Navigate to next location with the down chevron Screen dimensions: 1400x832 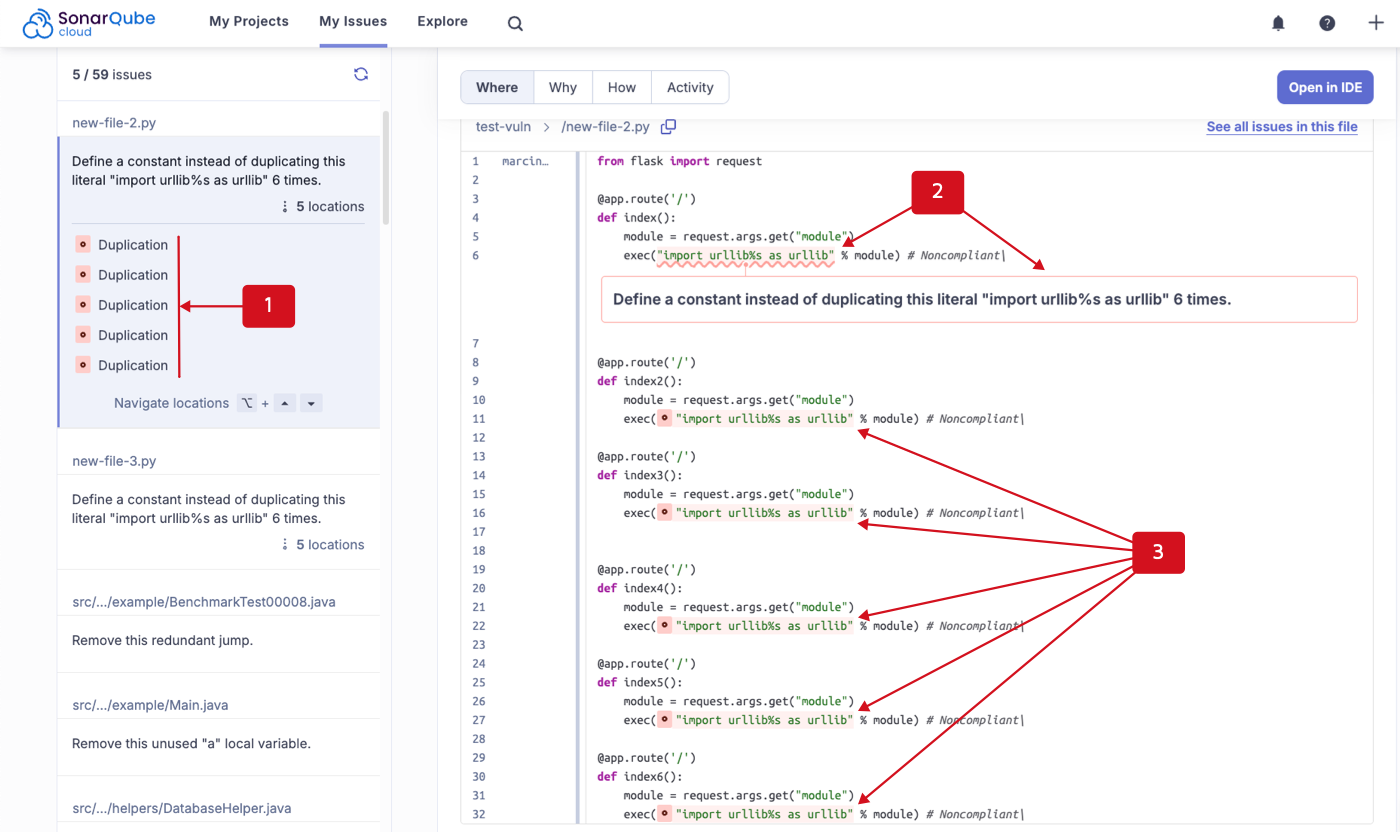point(311,402)
